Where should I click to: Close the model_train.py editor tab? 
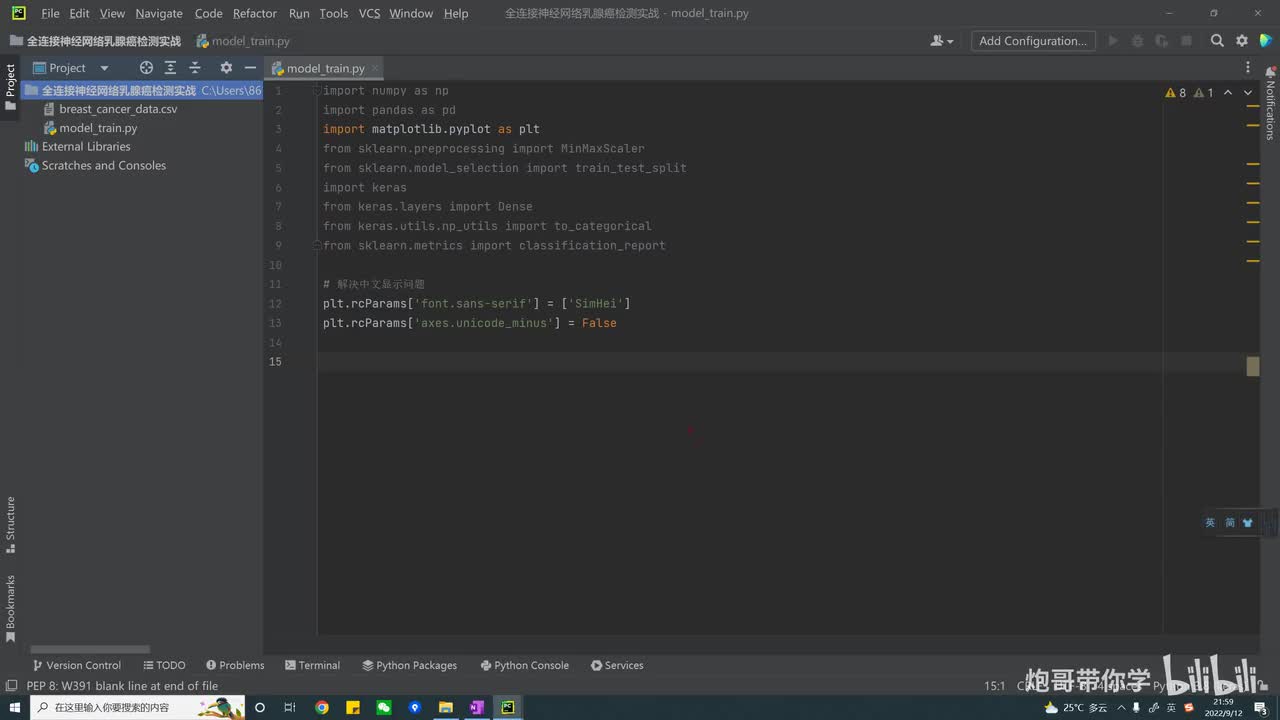[x=375, y=69]
